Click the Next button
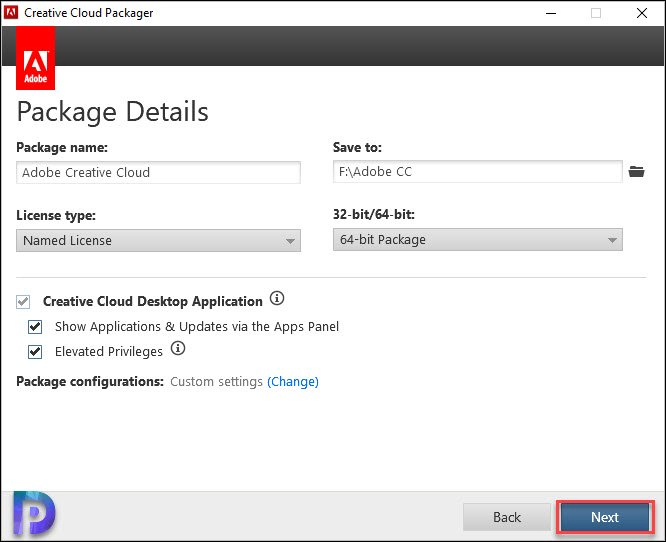Image resolution: width=666 pixels, height=542 pixels. pyautogui.click(x=605, y=517)
